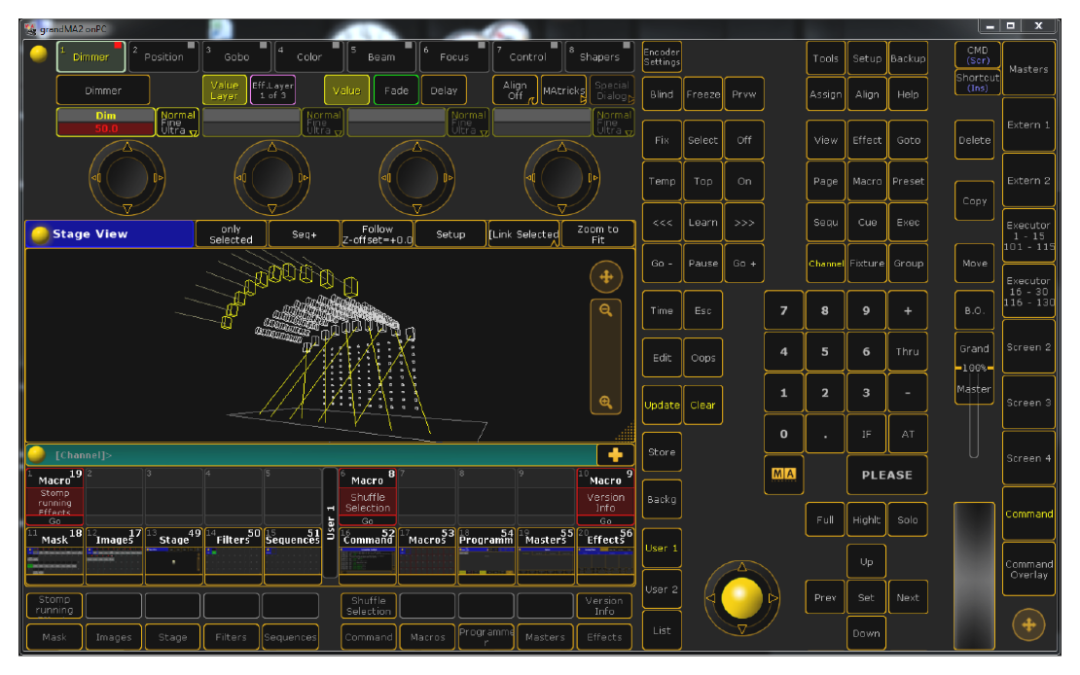Click the PLEASE key
1080x675 pixels.
tap(887, 475)
